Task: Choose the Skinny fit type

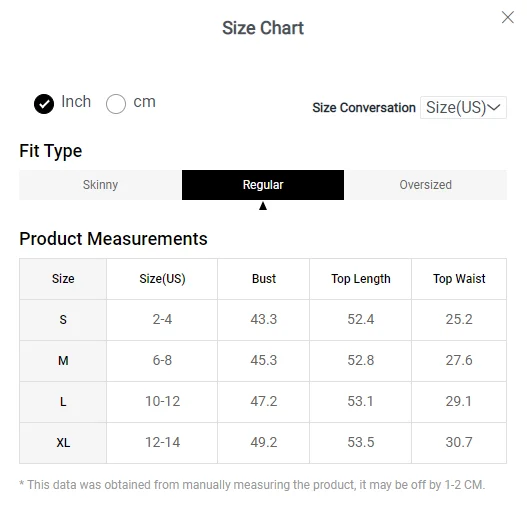Action: 100,185
